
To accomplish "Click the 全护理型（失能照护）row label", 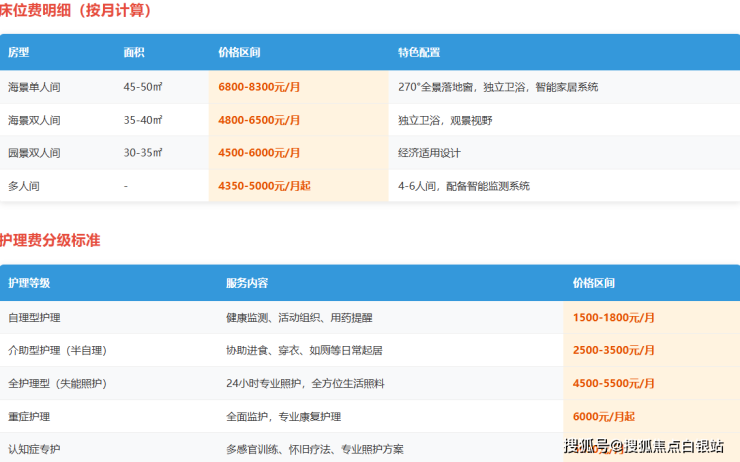I will (56, 384).
